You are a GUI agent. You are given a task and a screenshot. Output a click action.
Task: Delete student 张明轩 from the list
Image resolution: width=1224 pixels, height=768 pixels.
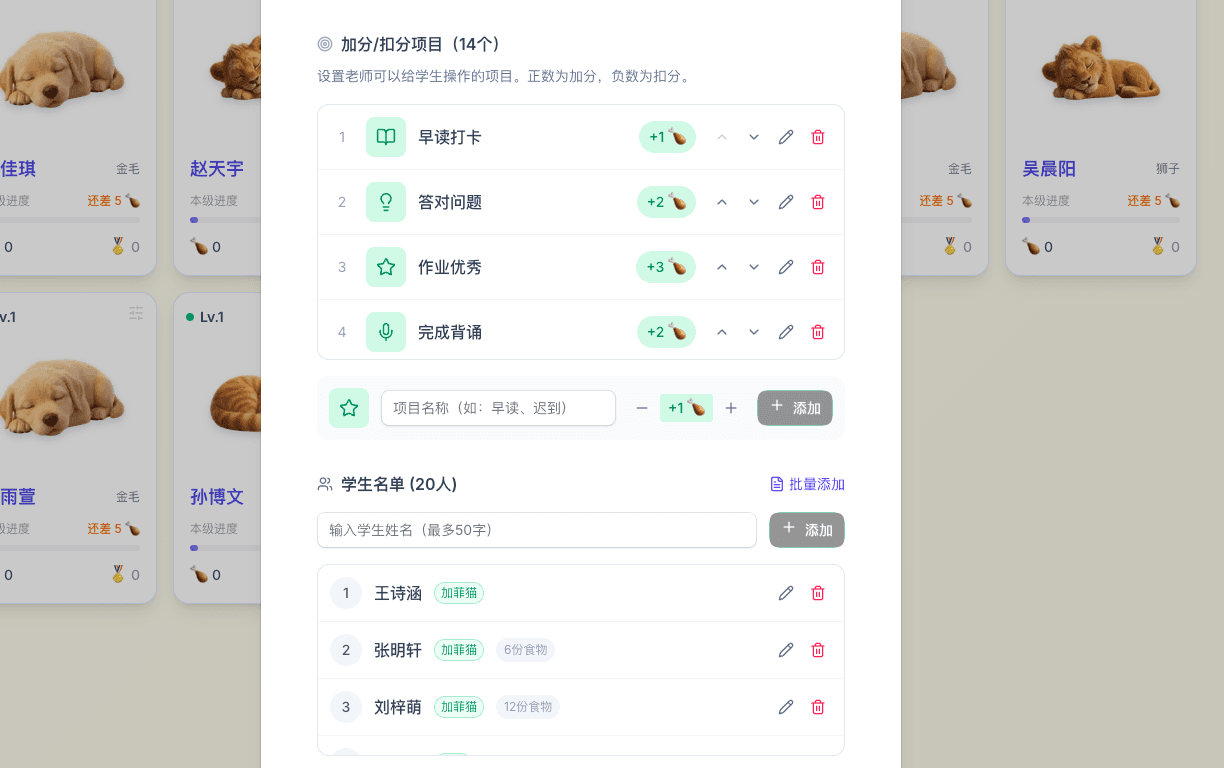click(x=818, y=650)
